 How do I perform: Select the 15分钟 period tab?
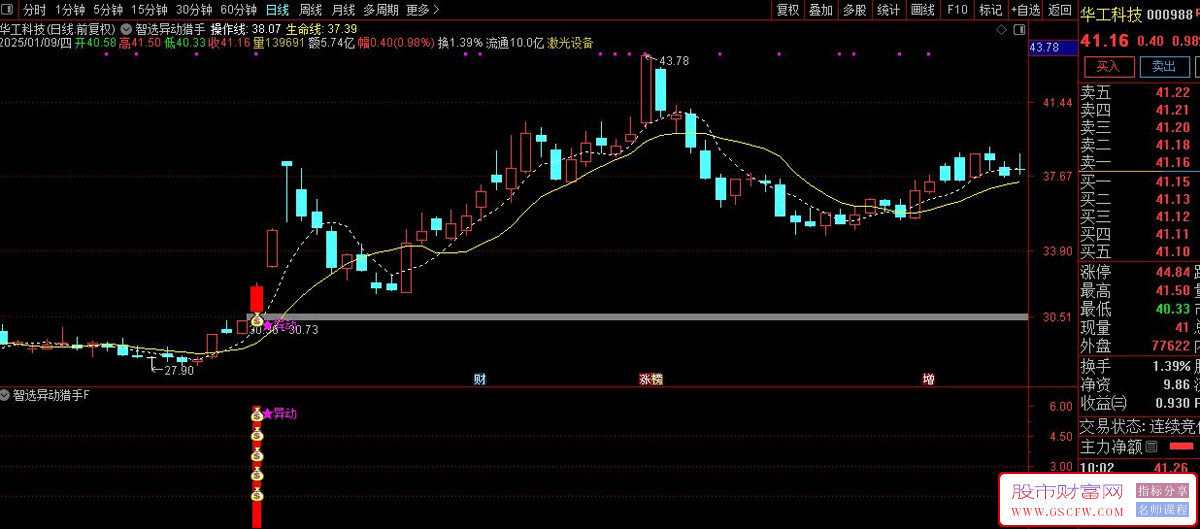(150, 10)
